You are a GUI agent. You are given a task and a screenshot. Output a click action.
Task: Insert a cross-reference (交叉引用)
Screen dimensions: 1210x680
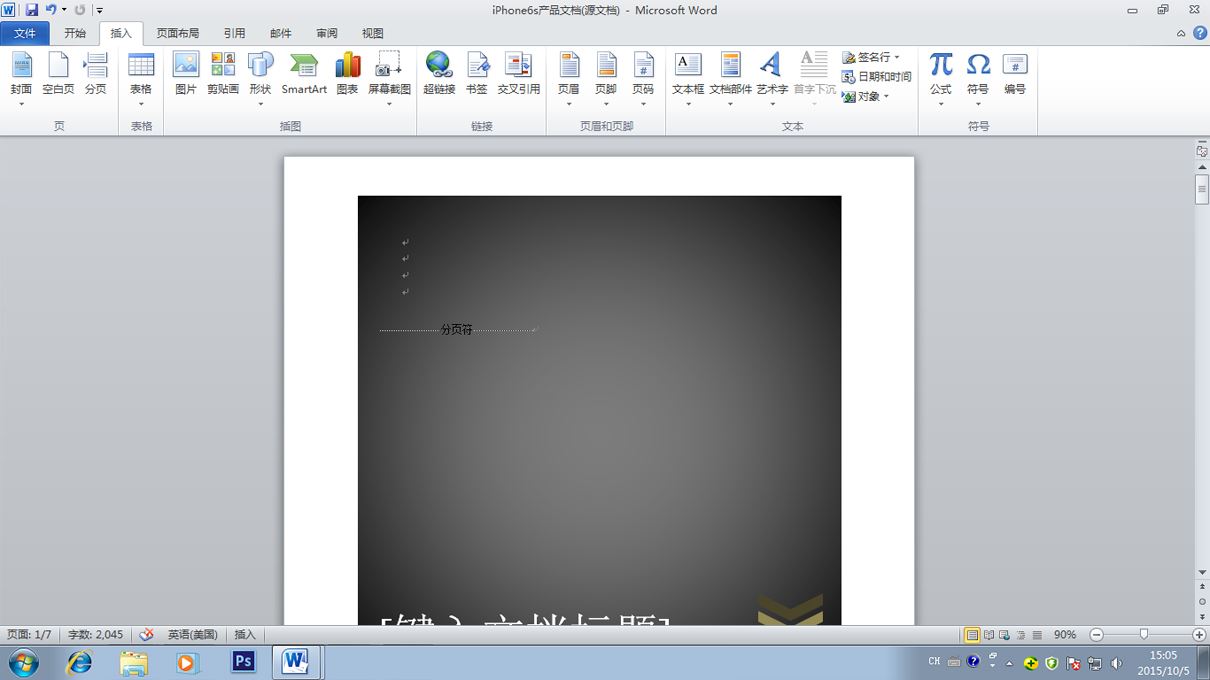click(x=518, y=75)
